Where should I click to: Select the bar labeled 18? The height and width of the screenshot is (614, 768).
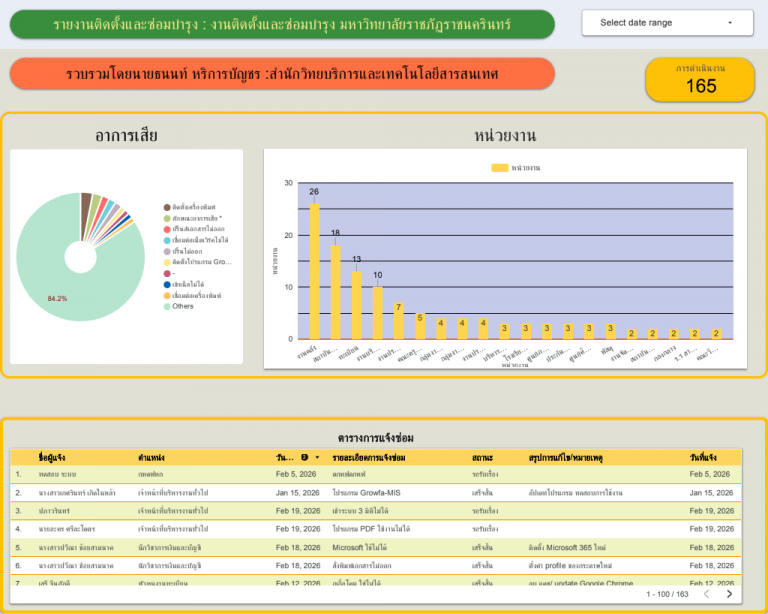click(336, 292)
